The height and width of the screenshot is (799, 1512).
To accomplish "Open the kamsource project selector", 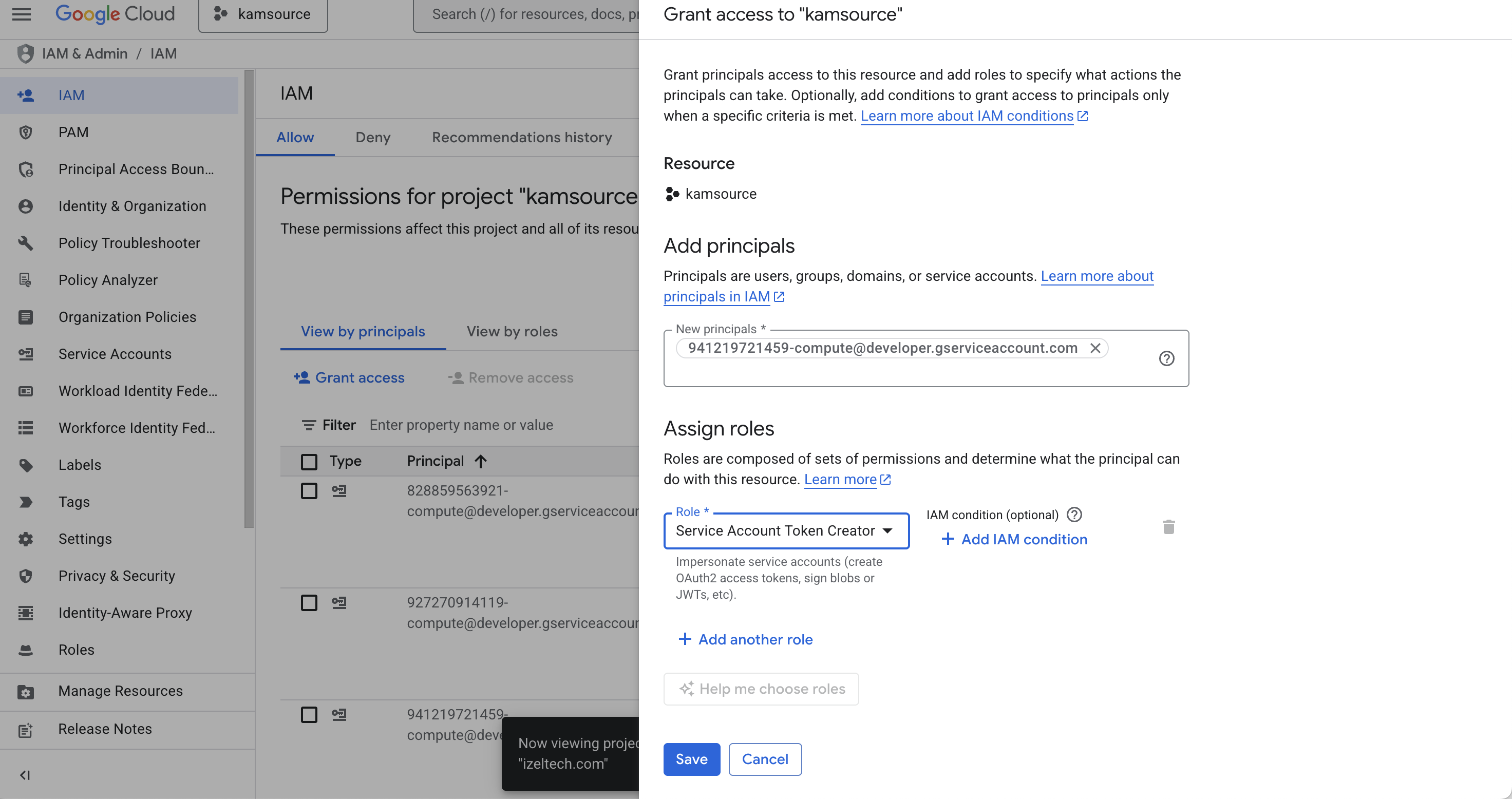I will click(x=263, y=14).
